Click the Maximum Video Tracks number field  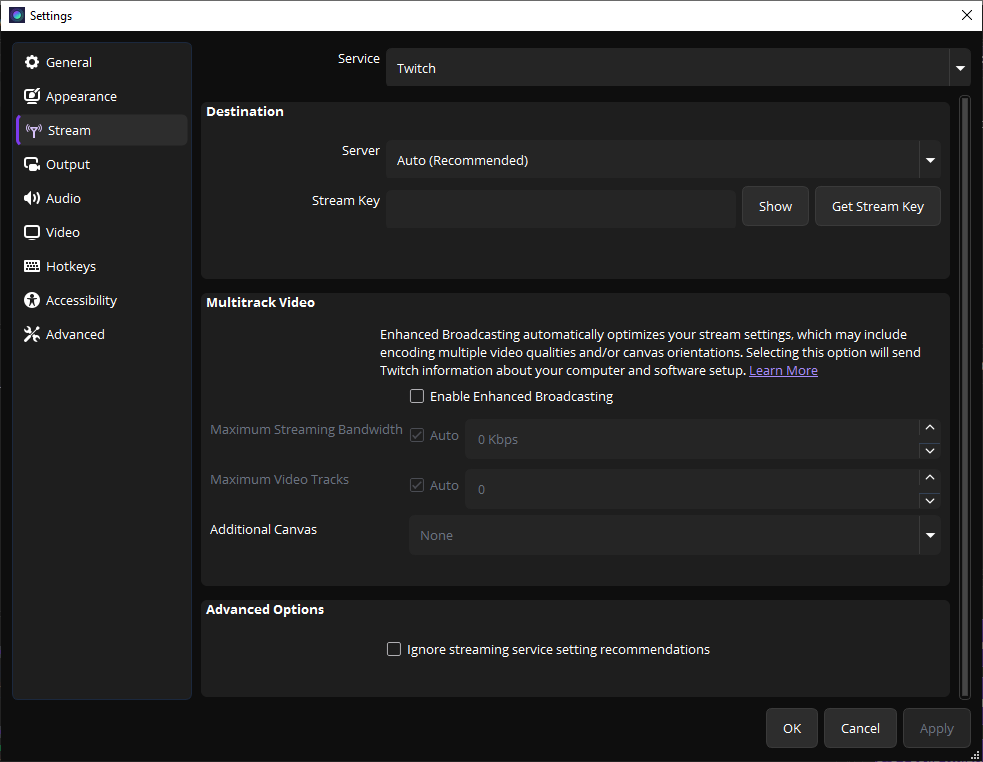coord(692,489)
